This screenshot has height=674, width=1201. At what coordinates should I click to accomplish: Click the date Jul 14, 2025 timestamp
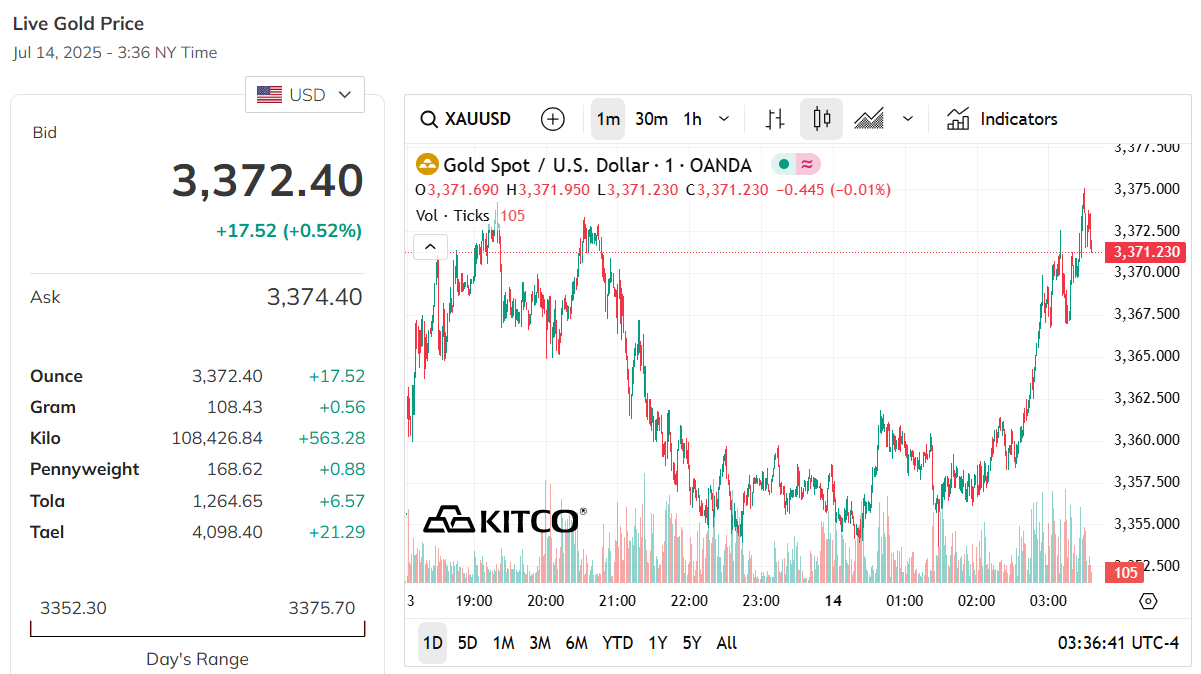click(x=115, y=53)
